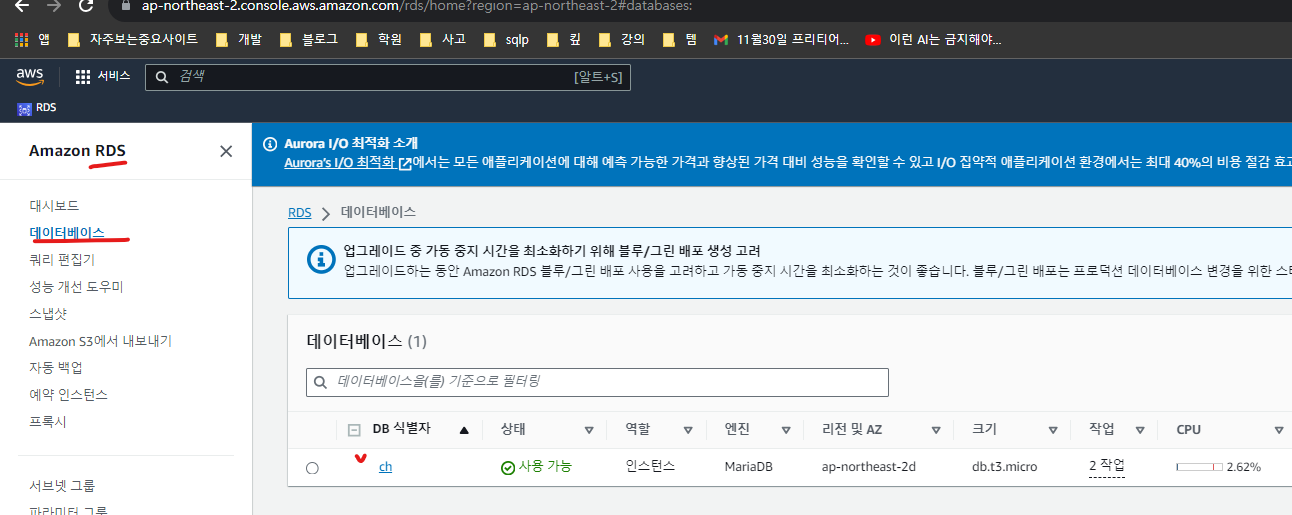Click the Aurora banner info icon
This screenshot has height=515, width=1292.
[x=269, y=144]
